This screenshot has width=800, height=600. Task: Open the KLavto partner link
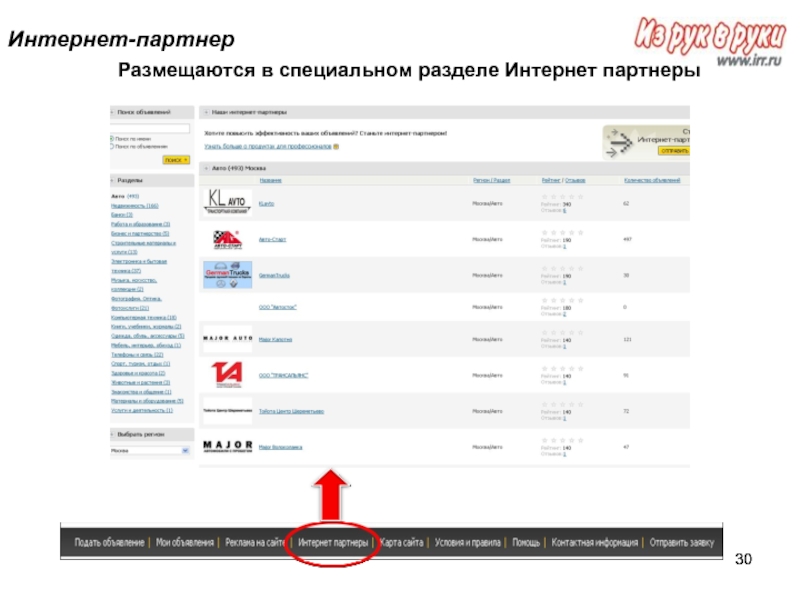[x=266, y=204]
